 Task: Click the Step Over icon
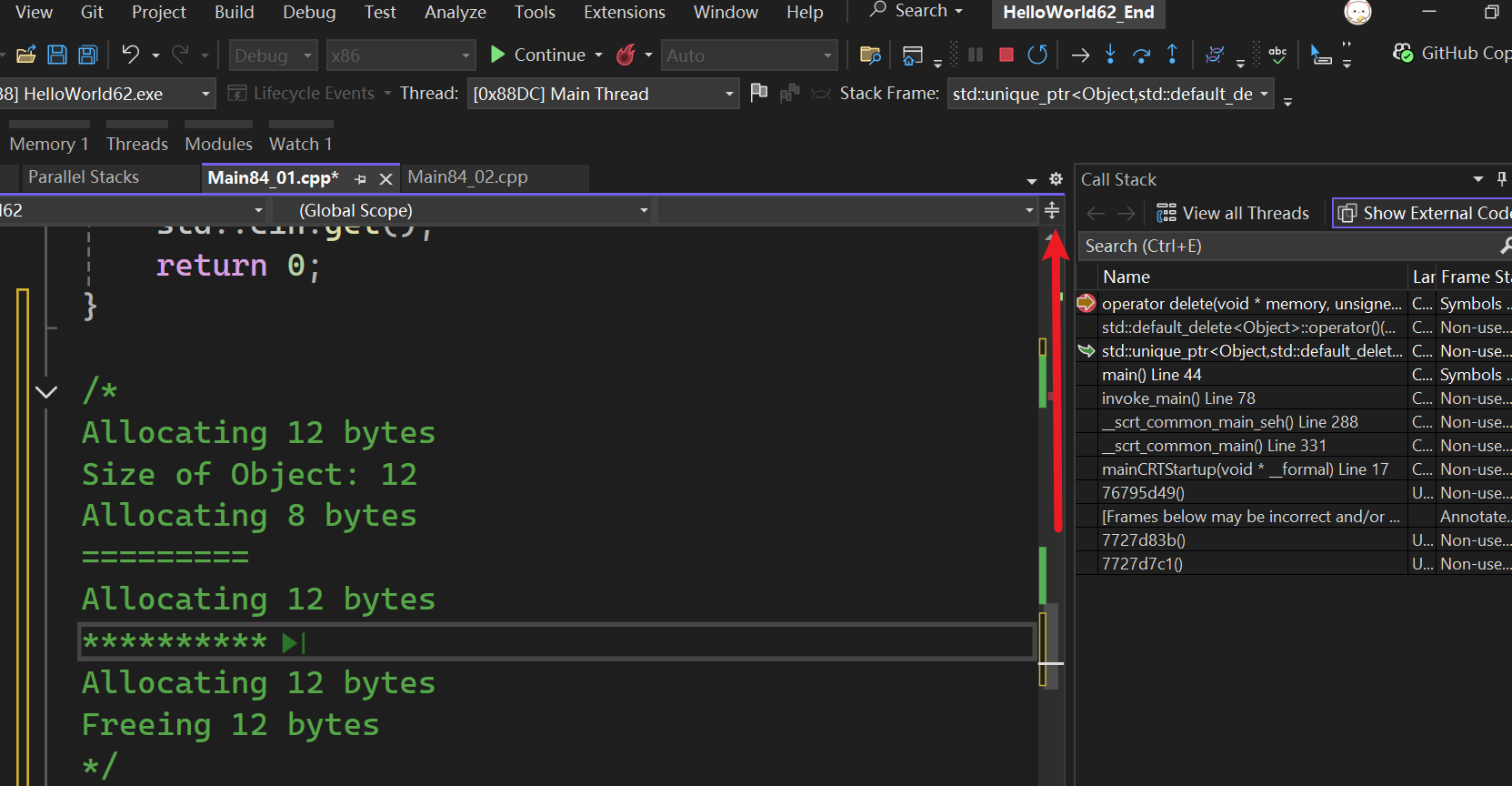1141,55
